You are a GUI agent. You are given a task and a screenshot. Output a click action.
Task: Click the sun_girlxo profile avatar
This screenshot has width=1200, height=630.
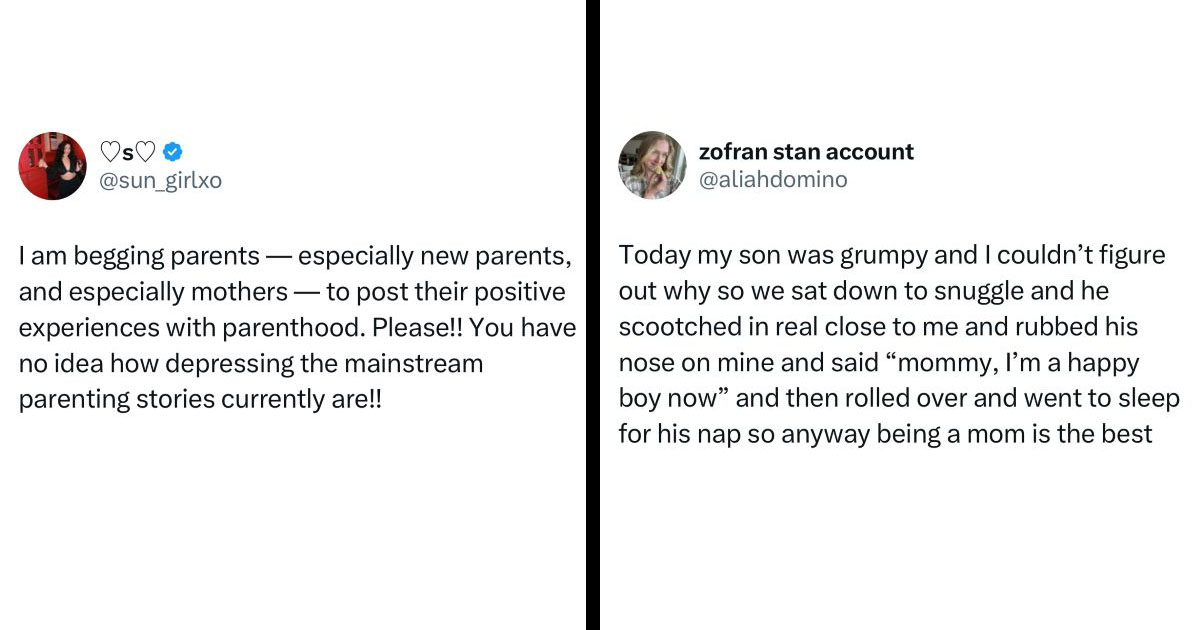pos(53,166)
